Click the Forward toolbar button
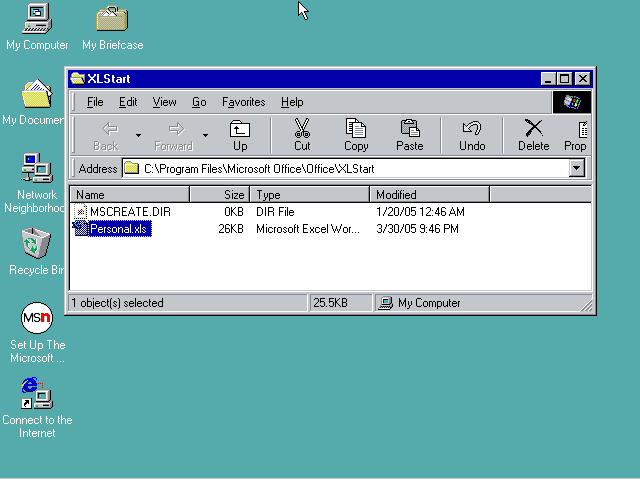This screenshot has height=480, width=640. click(x=174, y=136)
